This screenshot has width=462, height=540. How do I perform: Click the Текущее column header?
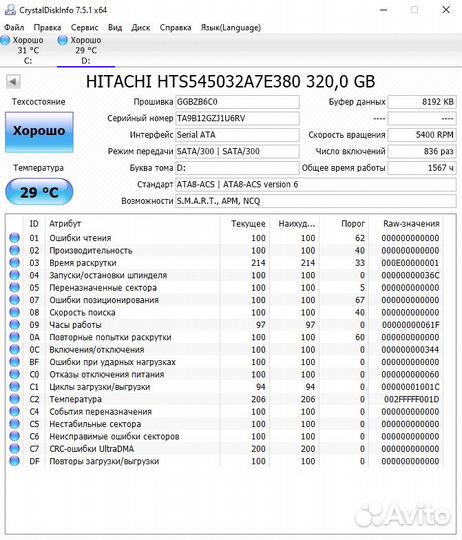tap(245, 224)
